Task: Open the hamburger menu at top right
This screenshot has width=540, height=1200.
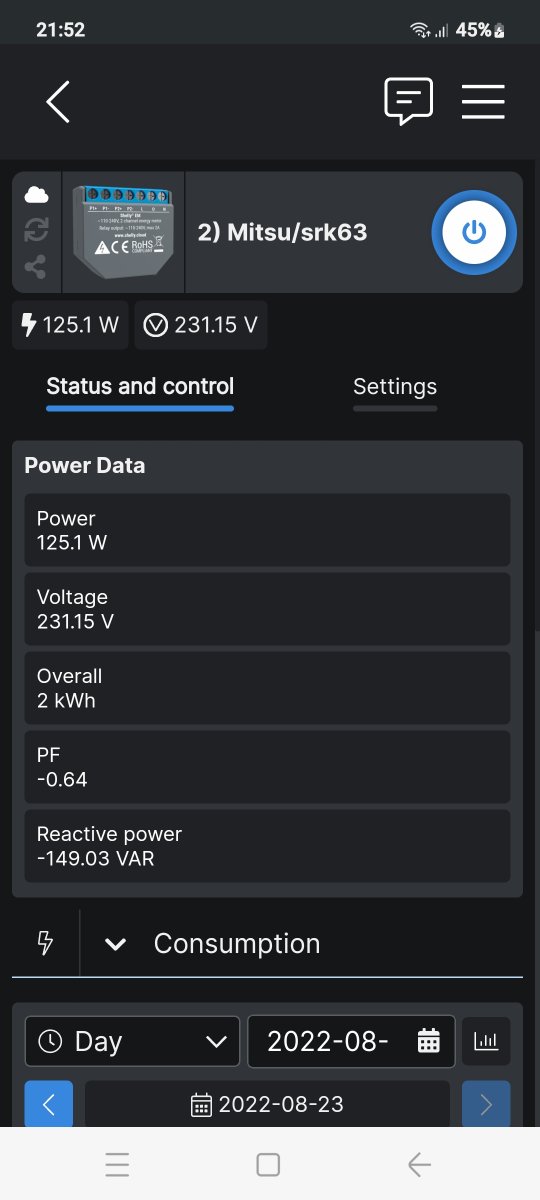Action: coord(483,102)
